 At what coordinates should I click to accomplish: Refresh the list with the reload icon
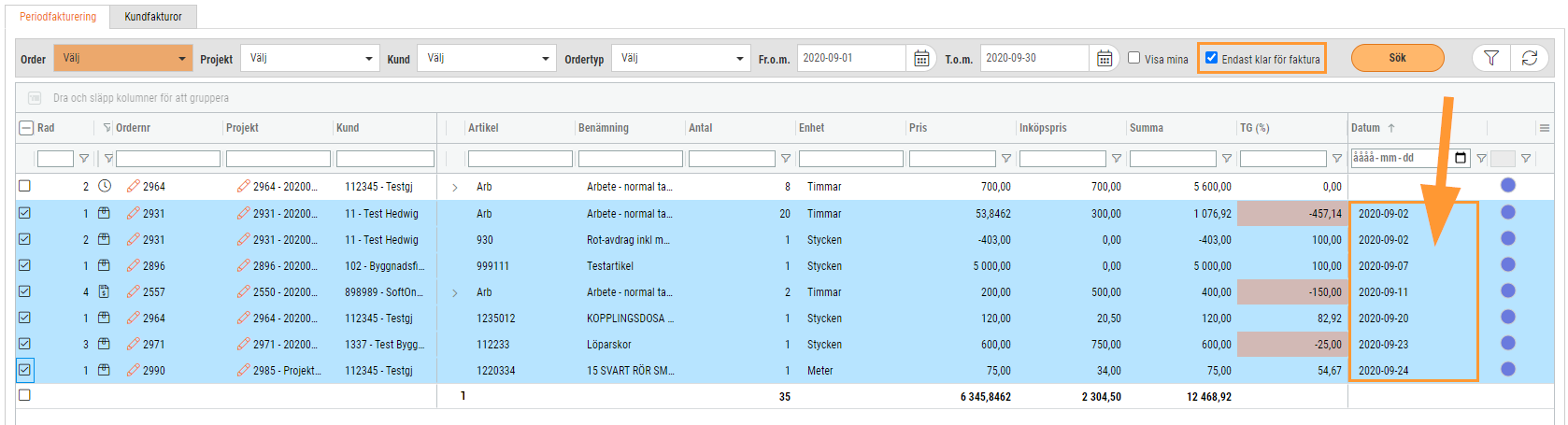(1530, 58)
